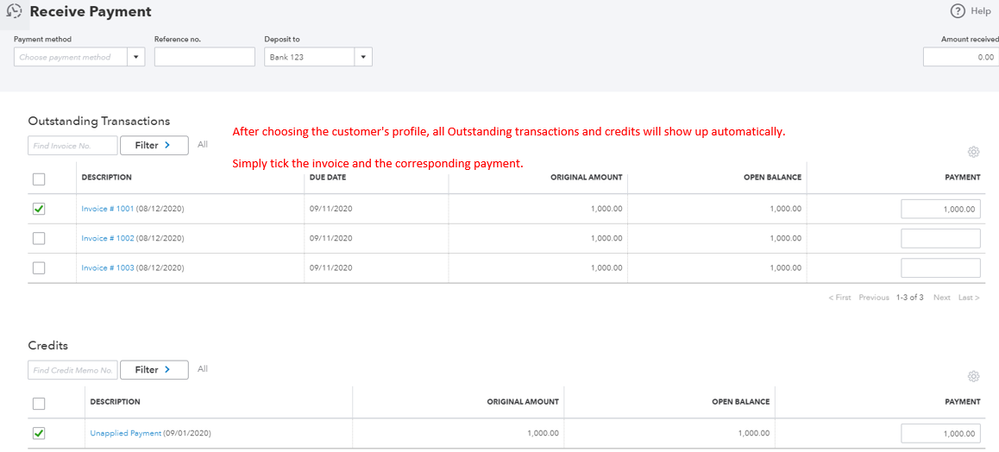Expand the Deposit to dropdown arrow
This screenshot has width=999, height=452.
click(363, 57)
